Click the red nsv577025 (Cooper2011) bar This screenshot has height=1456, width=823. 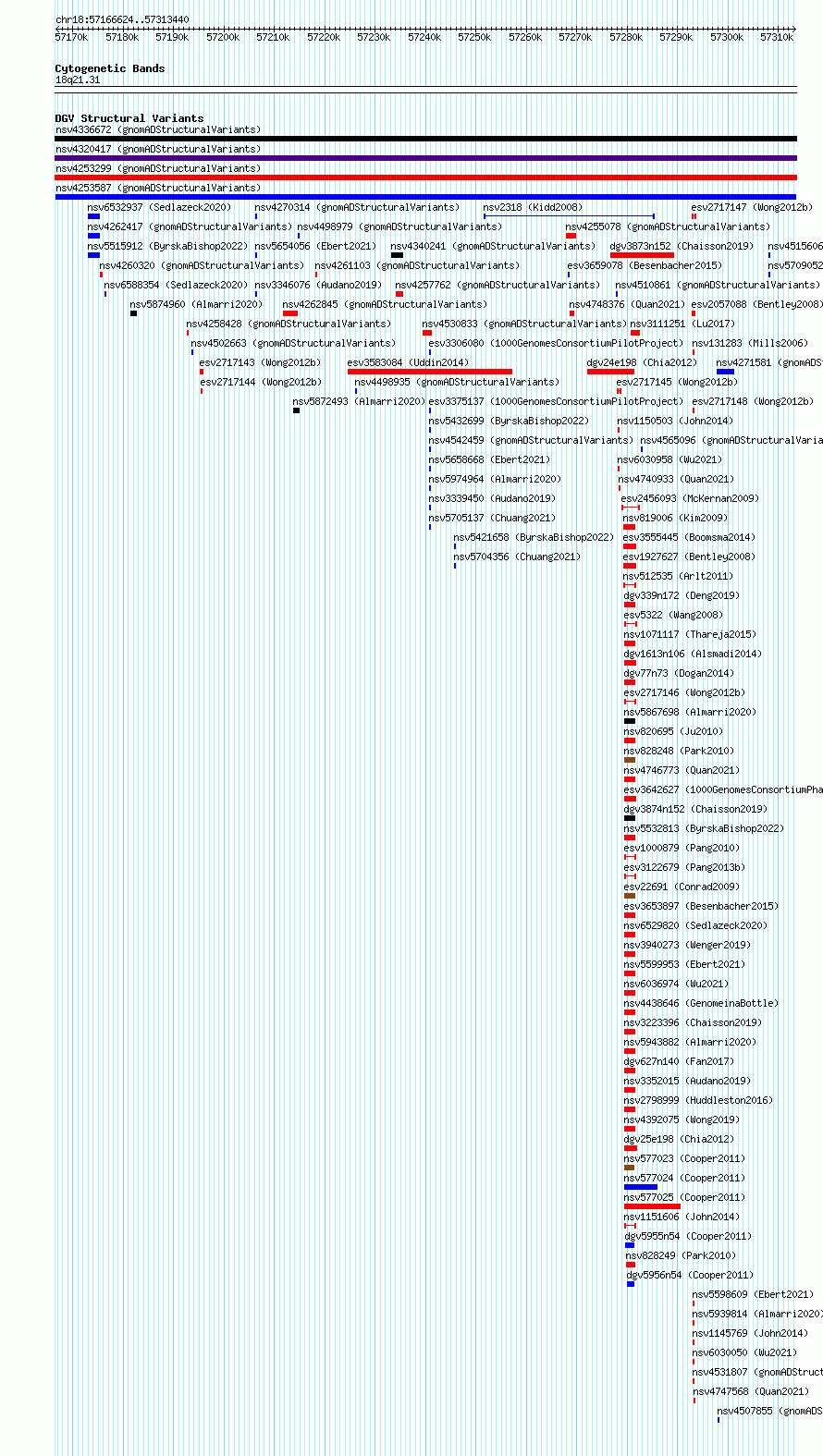coord(652,1206)
